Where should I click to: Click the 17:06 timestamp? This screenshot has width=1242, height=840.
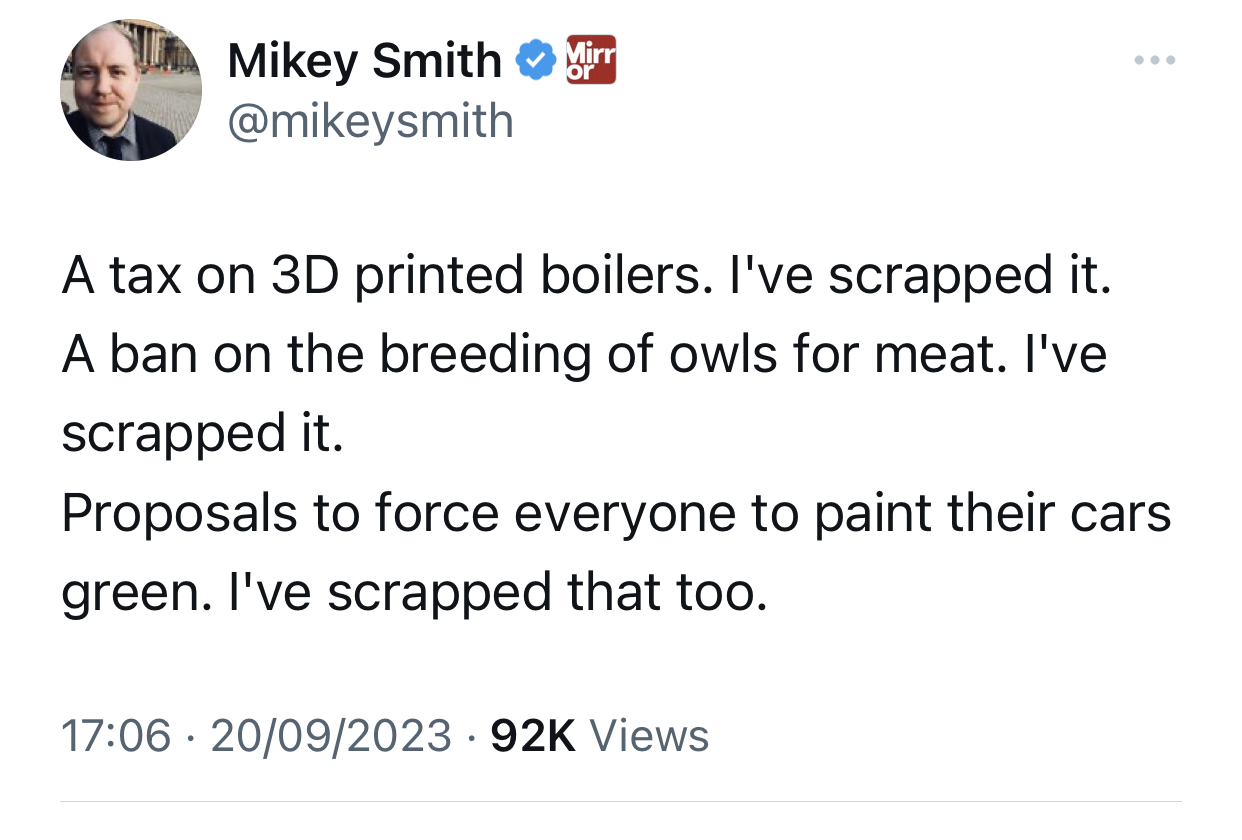click(116, 736)
